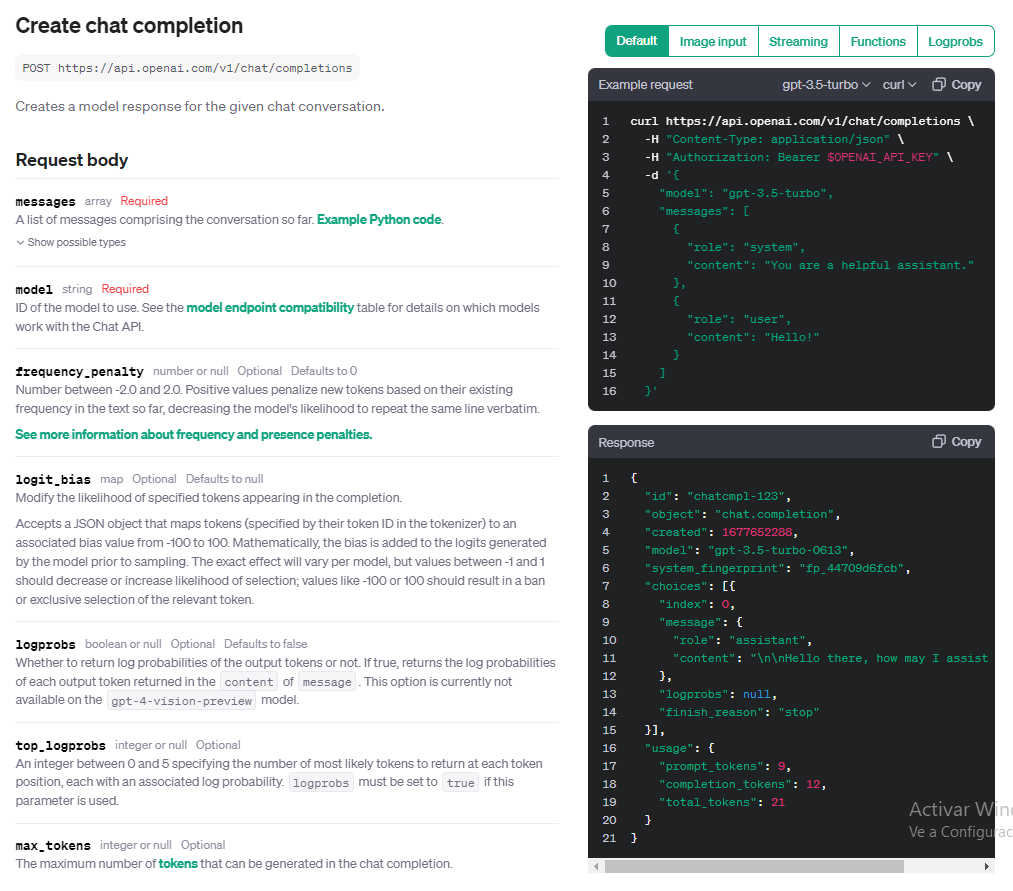Click the right arrow of the response scrollbar
This screenshot has height=891, width=1013.
point(987,866)
